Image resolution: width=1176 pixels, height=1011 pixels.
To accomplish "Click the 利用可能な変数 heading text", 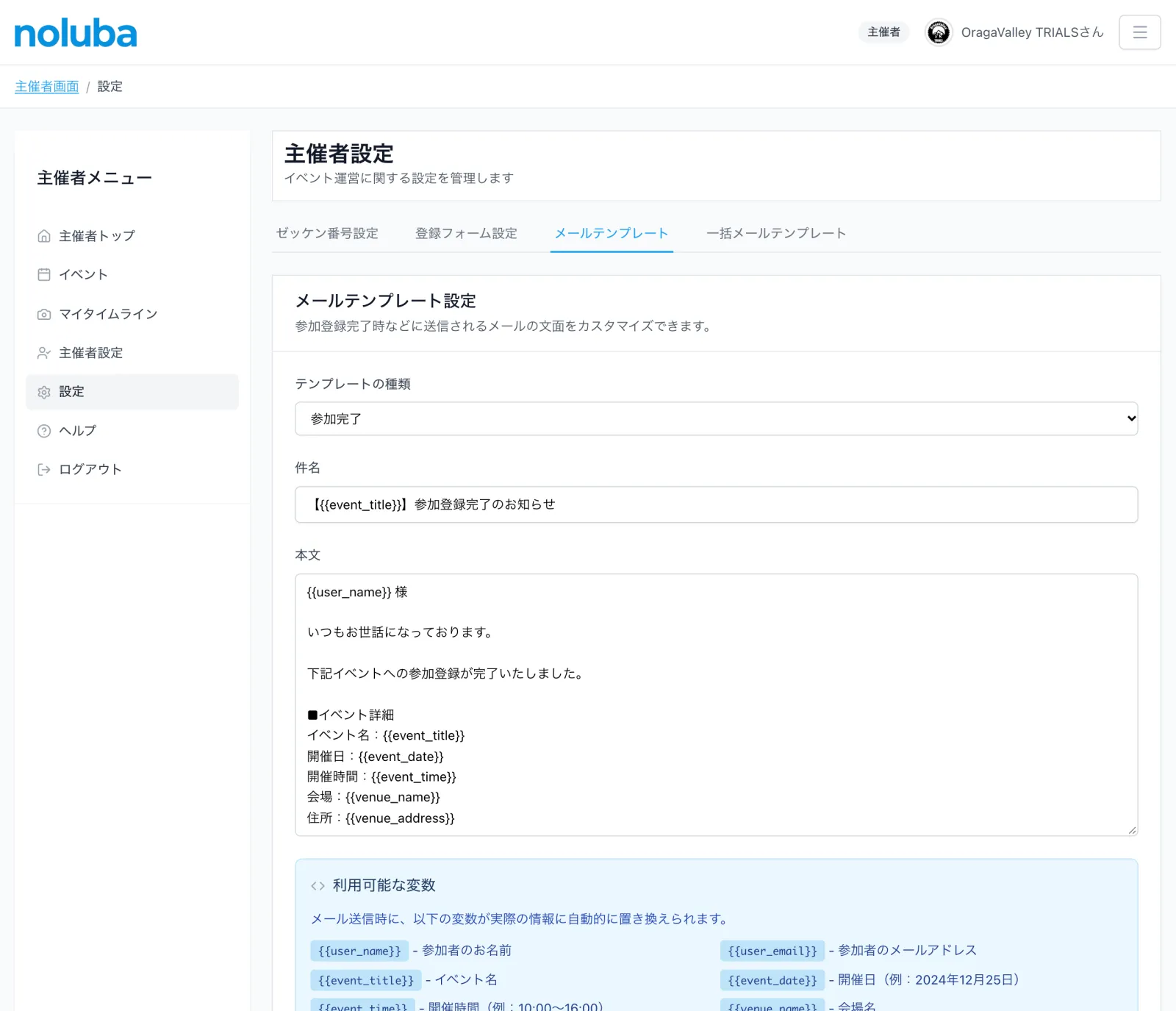I will [x=384, y=885].
